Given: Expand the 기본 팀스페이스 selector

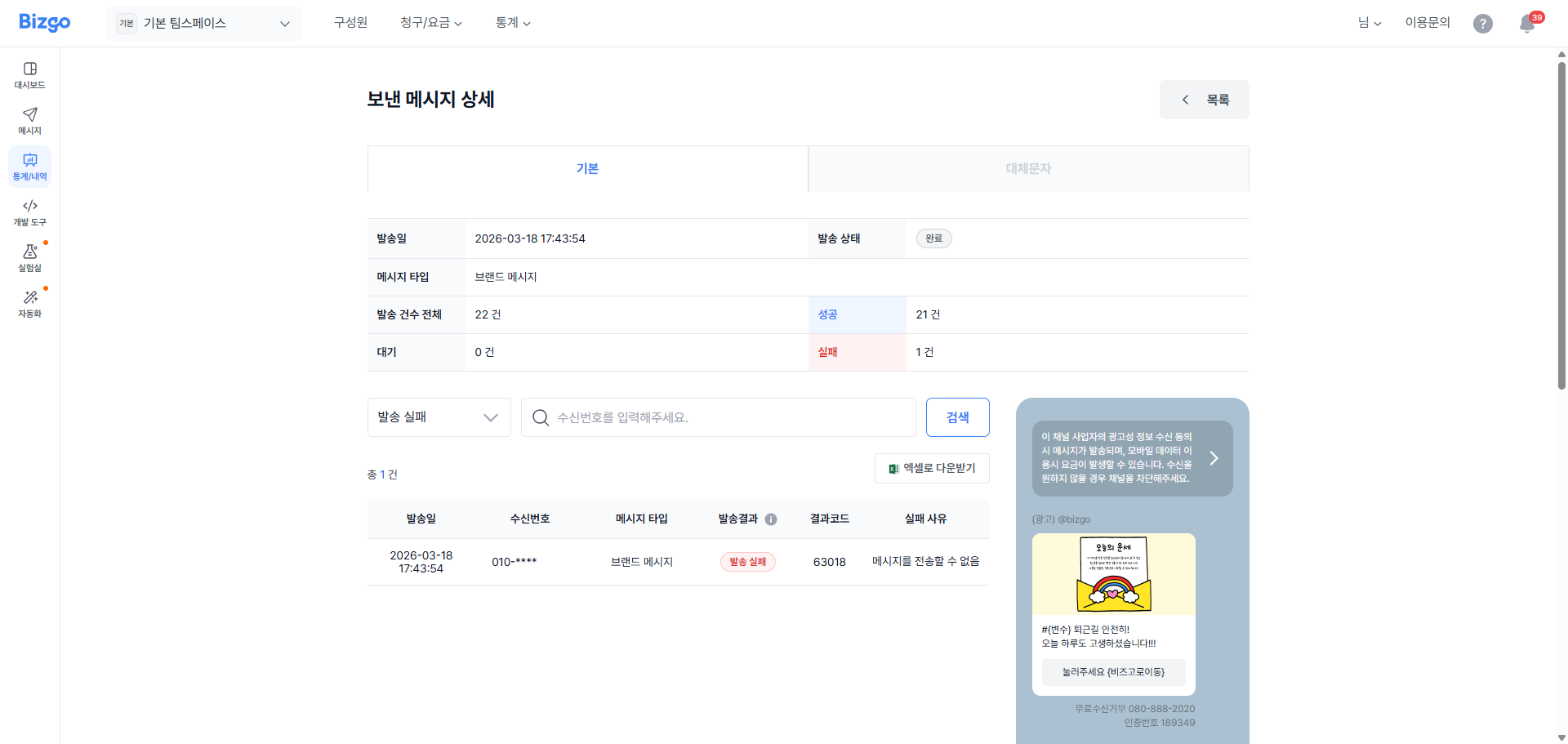Looking at the screenshot, I should pyautogui.click(x=203, y=23).
